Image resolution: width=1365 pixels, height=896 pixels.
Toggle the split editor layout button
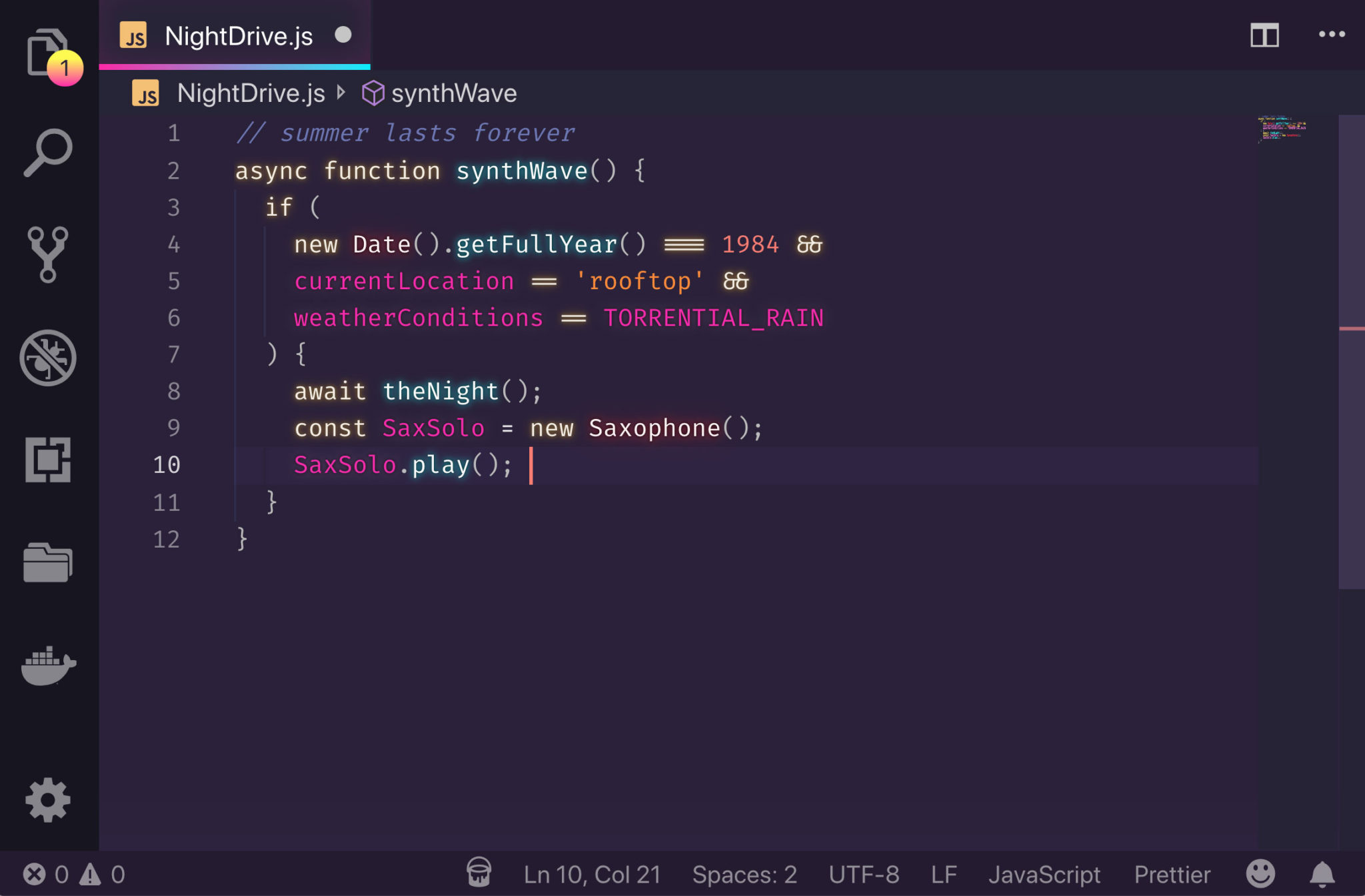[x=1264, y=35]
